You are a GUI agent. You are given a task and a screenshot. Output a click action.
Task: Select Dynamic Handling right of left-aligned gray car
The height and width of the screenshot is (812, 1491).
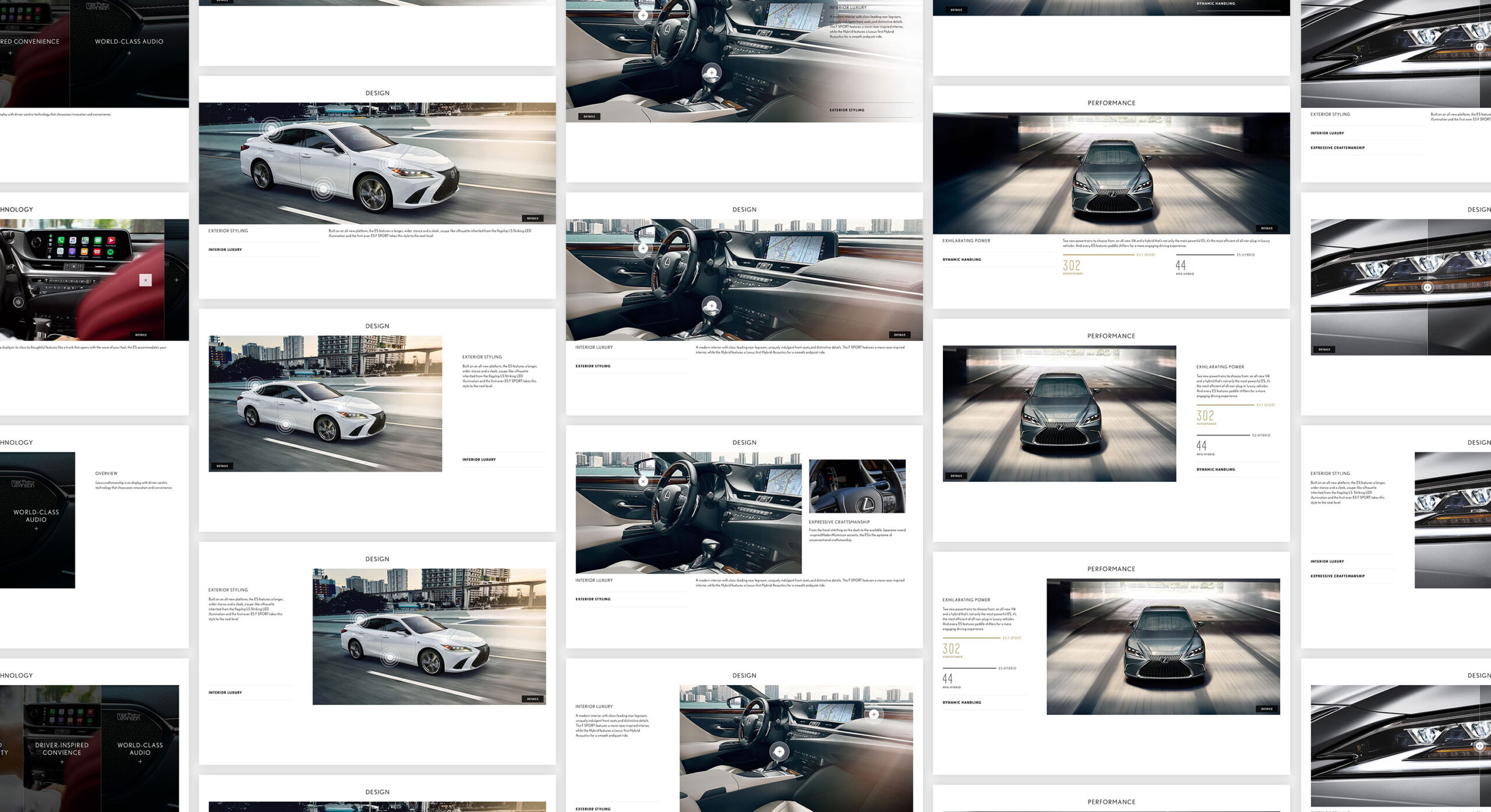click(x=1216, y=470)
